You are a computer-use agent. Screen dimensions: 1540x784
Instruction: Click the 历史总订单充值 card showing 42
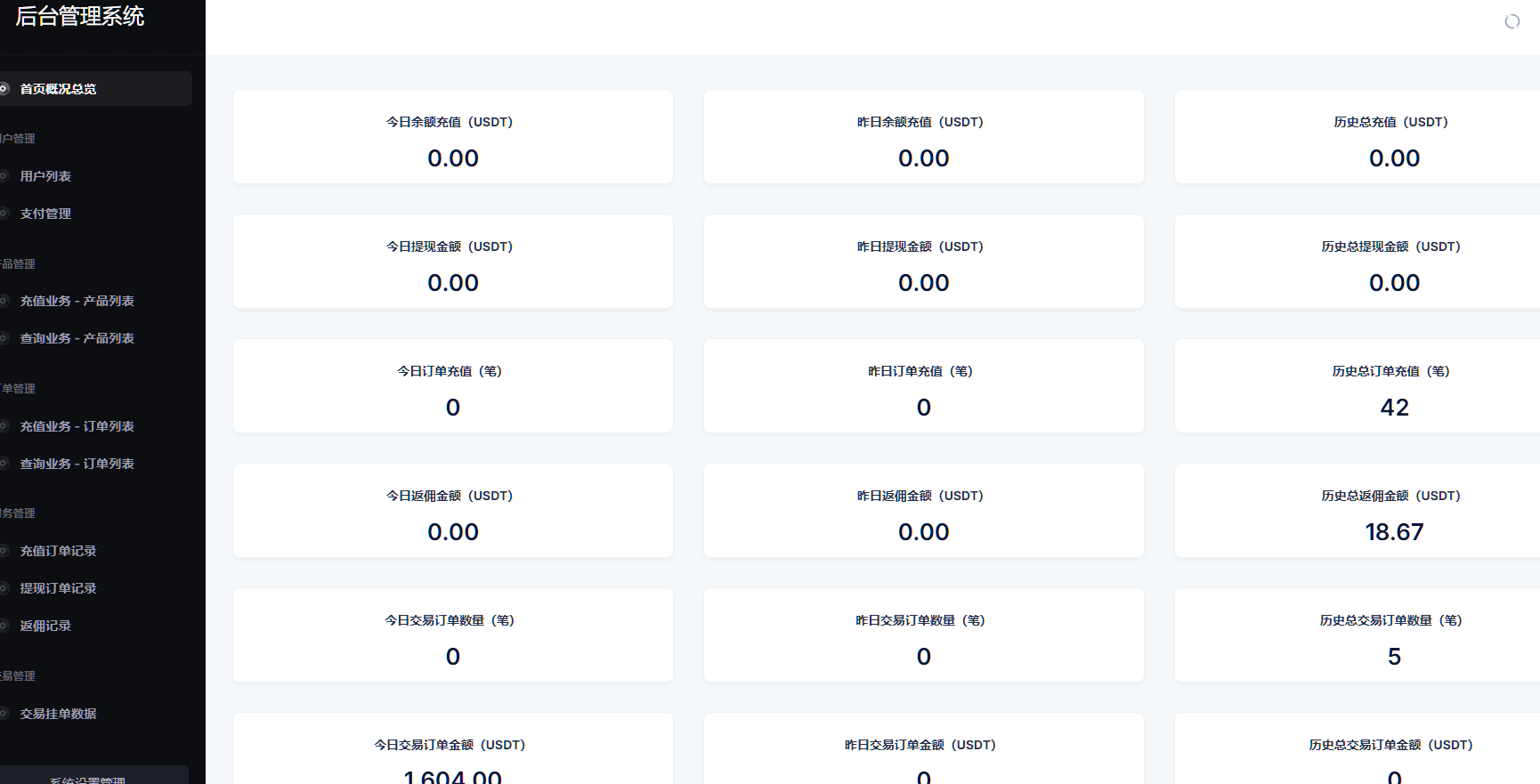(x=1393, y=386)
